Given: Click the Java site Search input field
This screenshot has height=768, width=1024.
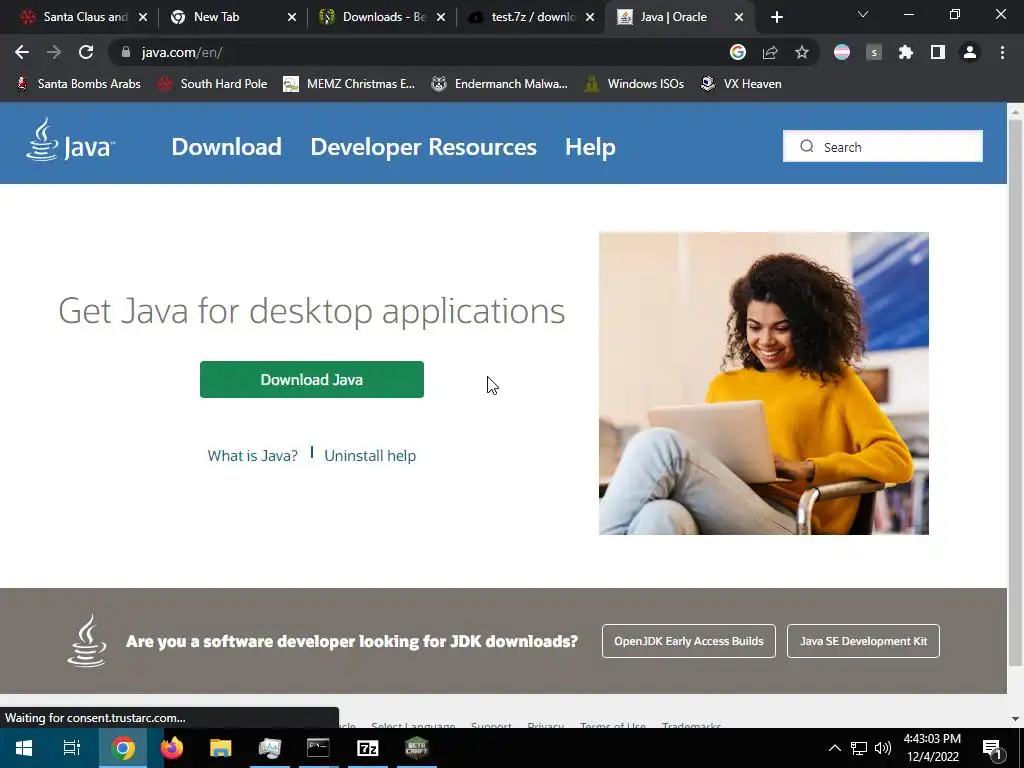Looking at the screenshot, I should coord(883,146).
